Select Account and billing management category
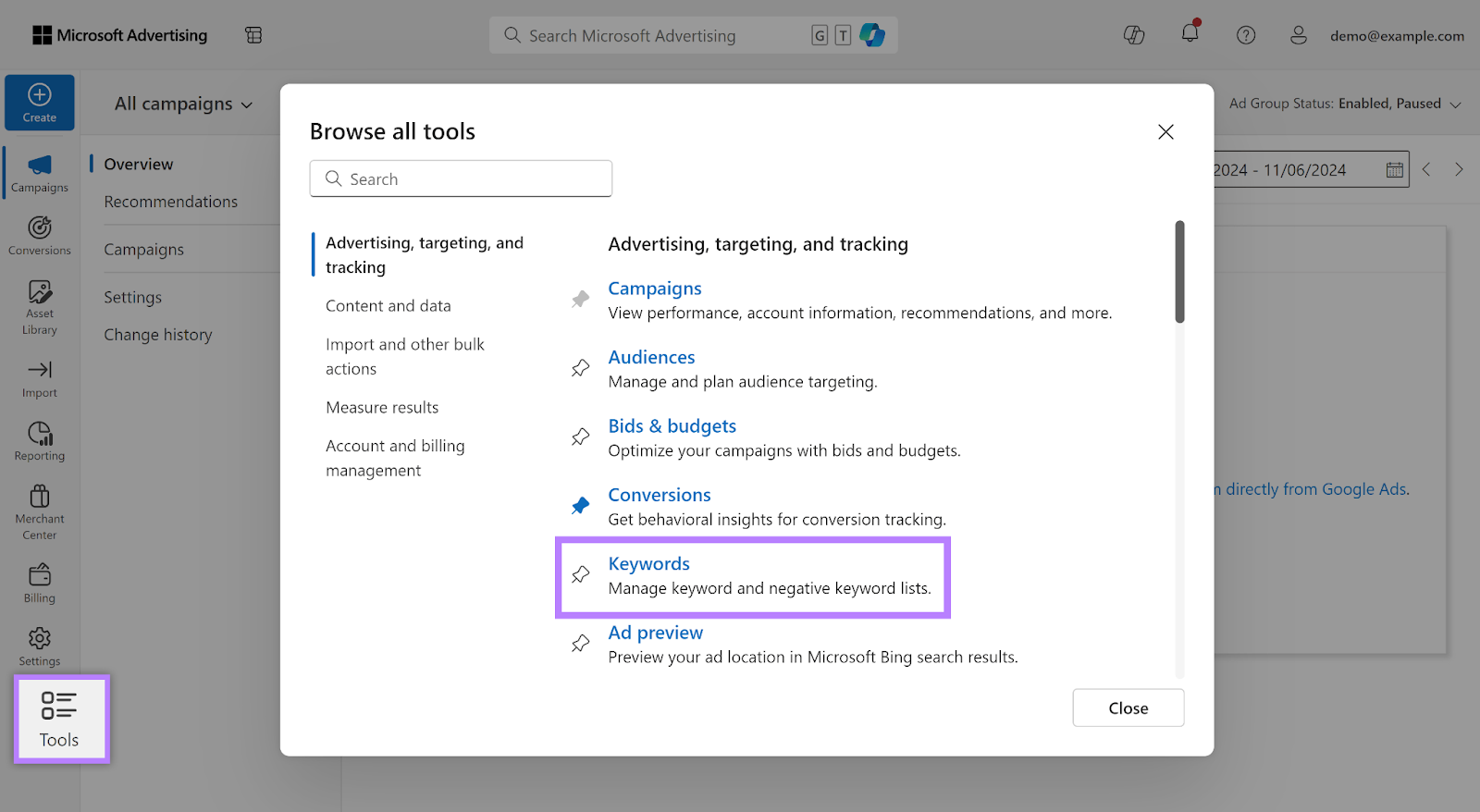This screenshot has height=812, width=1480. click(x=395, y=458)
